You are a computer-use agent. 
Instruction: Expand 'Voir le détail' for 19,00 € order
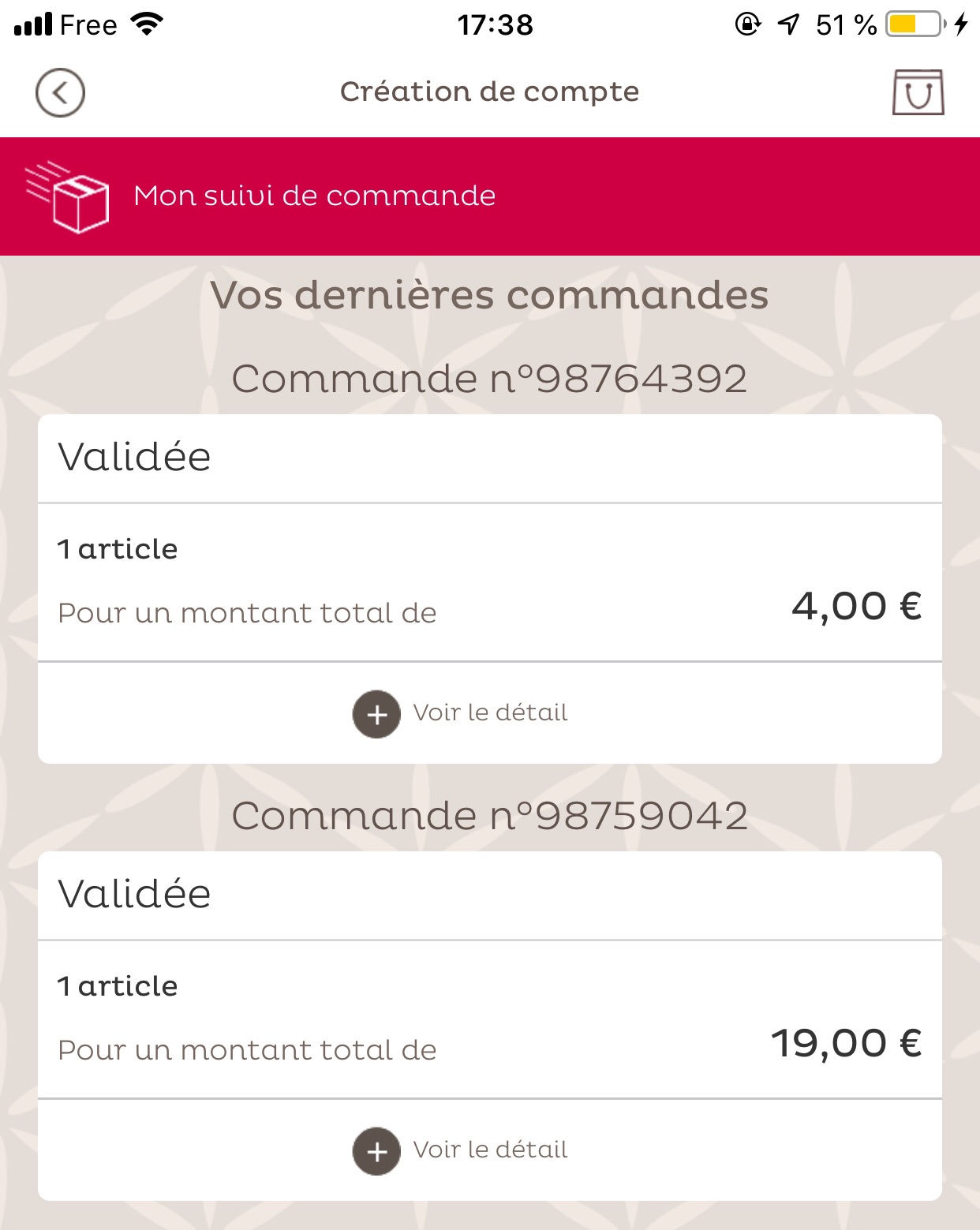(x=490, y=1150)
